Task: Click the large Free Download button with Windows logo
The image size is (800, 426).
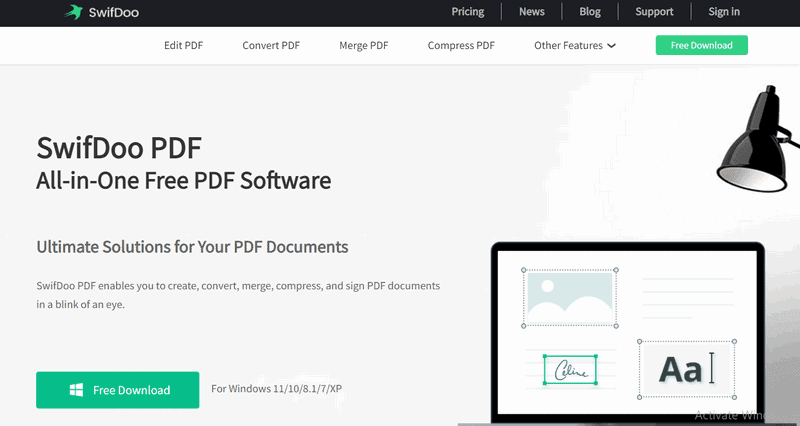Action: pyautogui.click(x=117, y=390)
